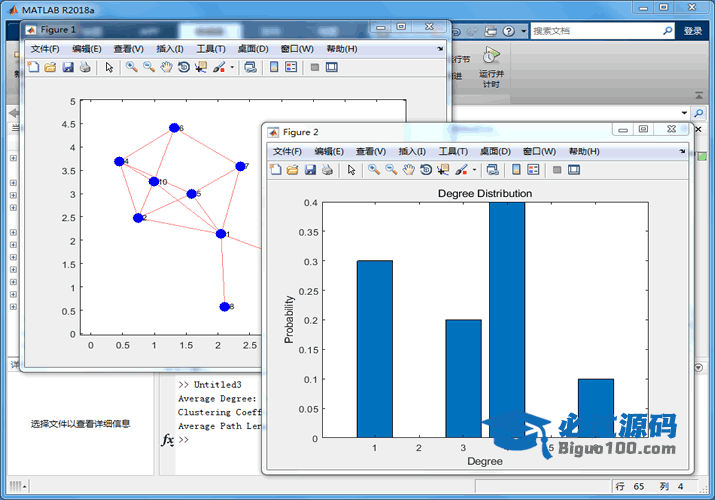
Task: Hide Plot Tools icon in Figure 2
Action: tap(557, 170)
